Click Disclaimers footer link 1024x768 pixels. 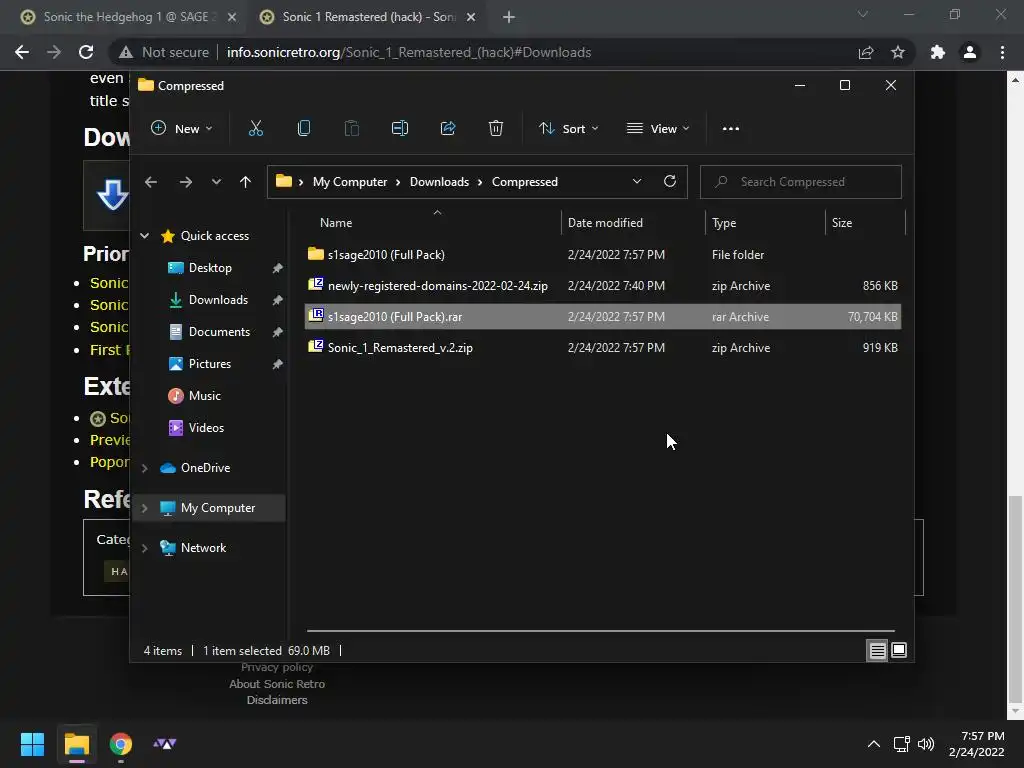[x=277, y=700]
